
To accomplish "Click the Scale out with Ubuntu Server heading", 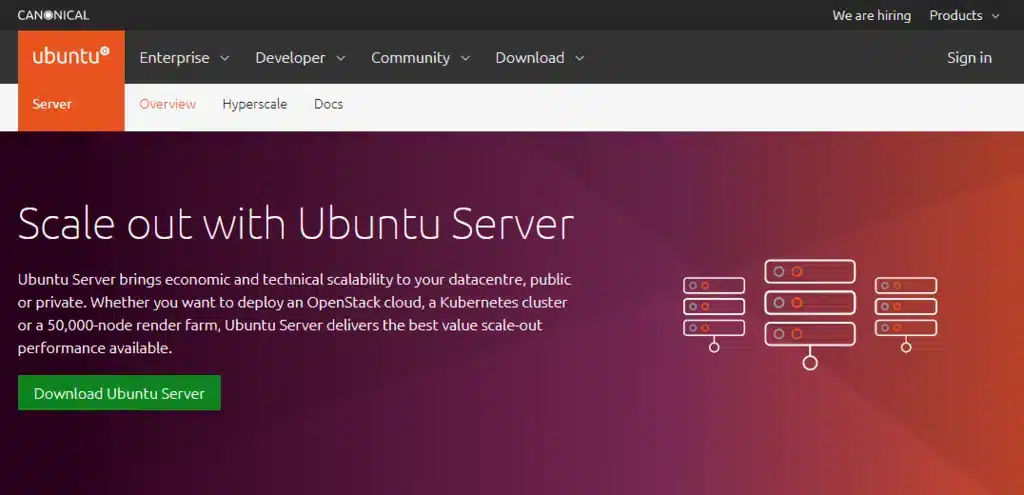I will click(x=296, y=224).
